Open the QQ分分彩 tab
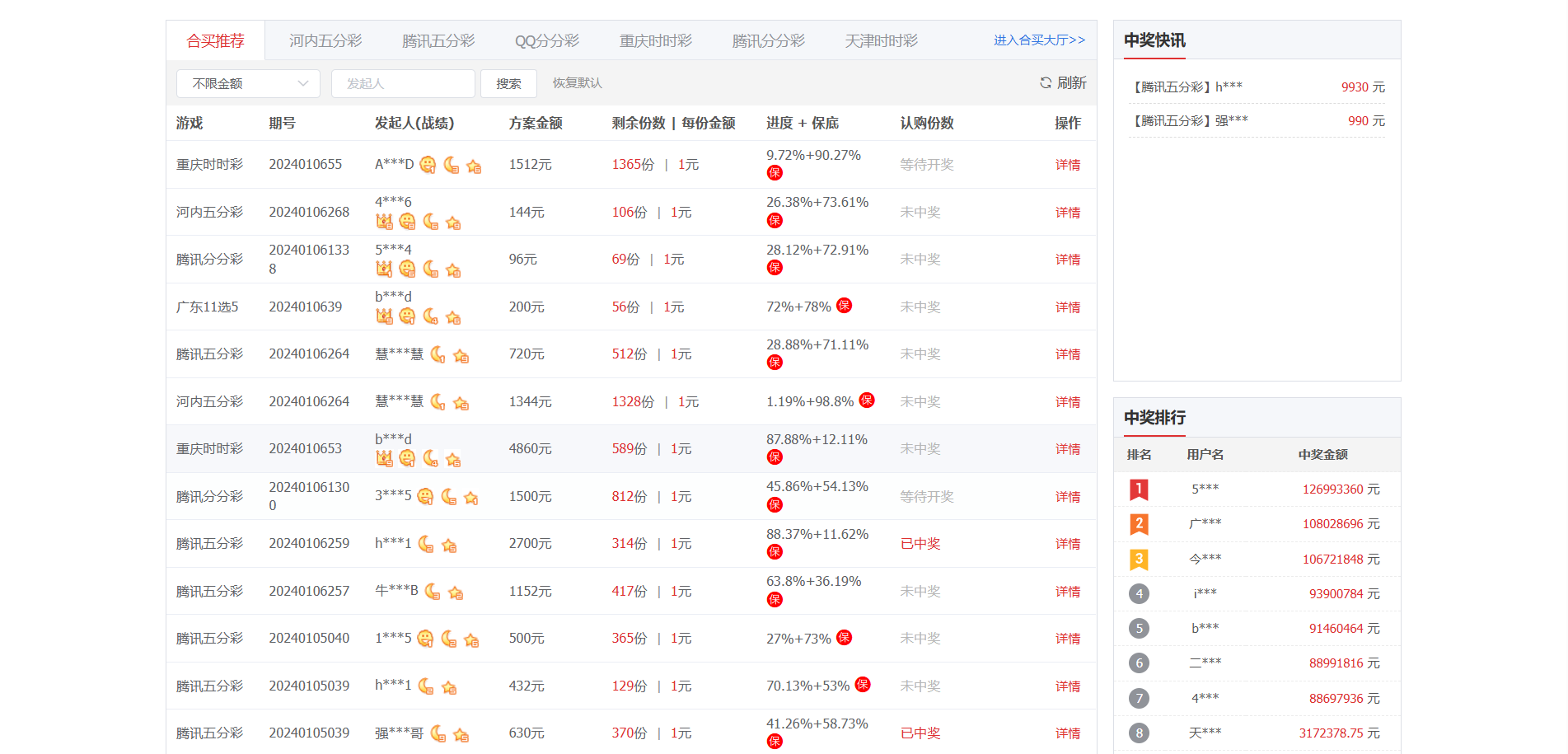 (x=547, y=40)
